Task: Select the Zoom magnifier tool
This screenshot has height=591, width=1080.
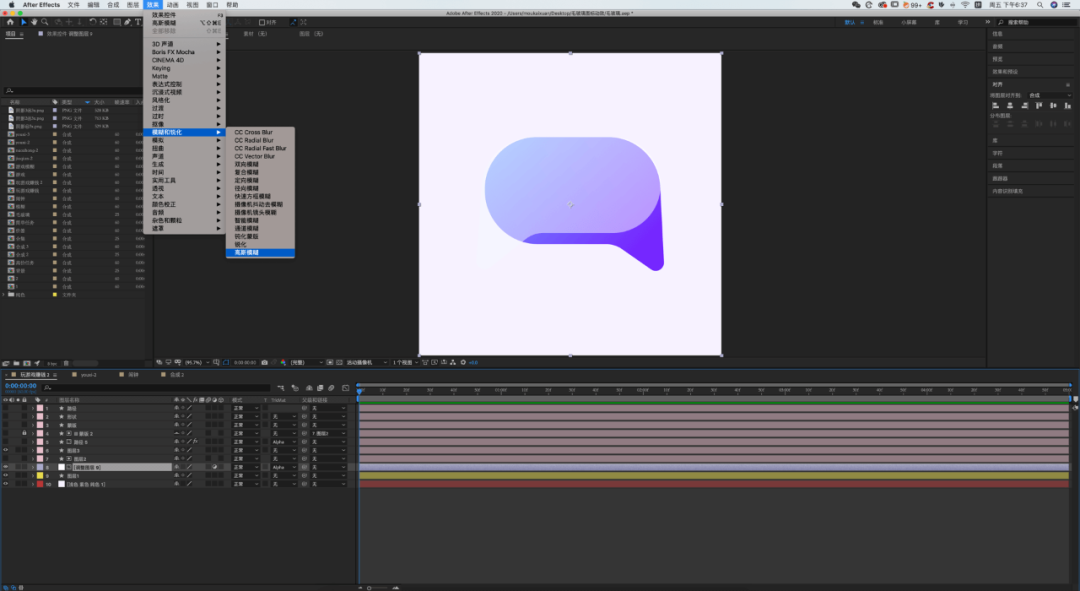Action: [x=45, y=22]
